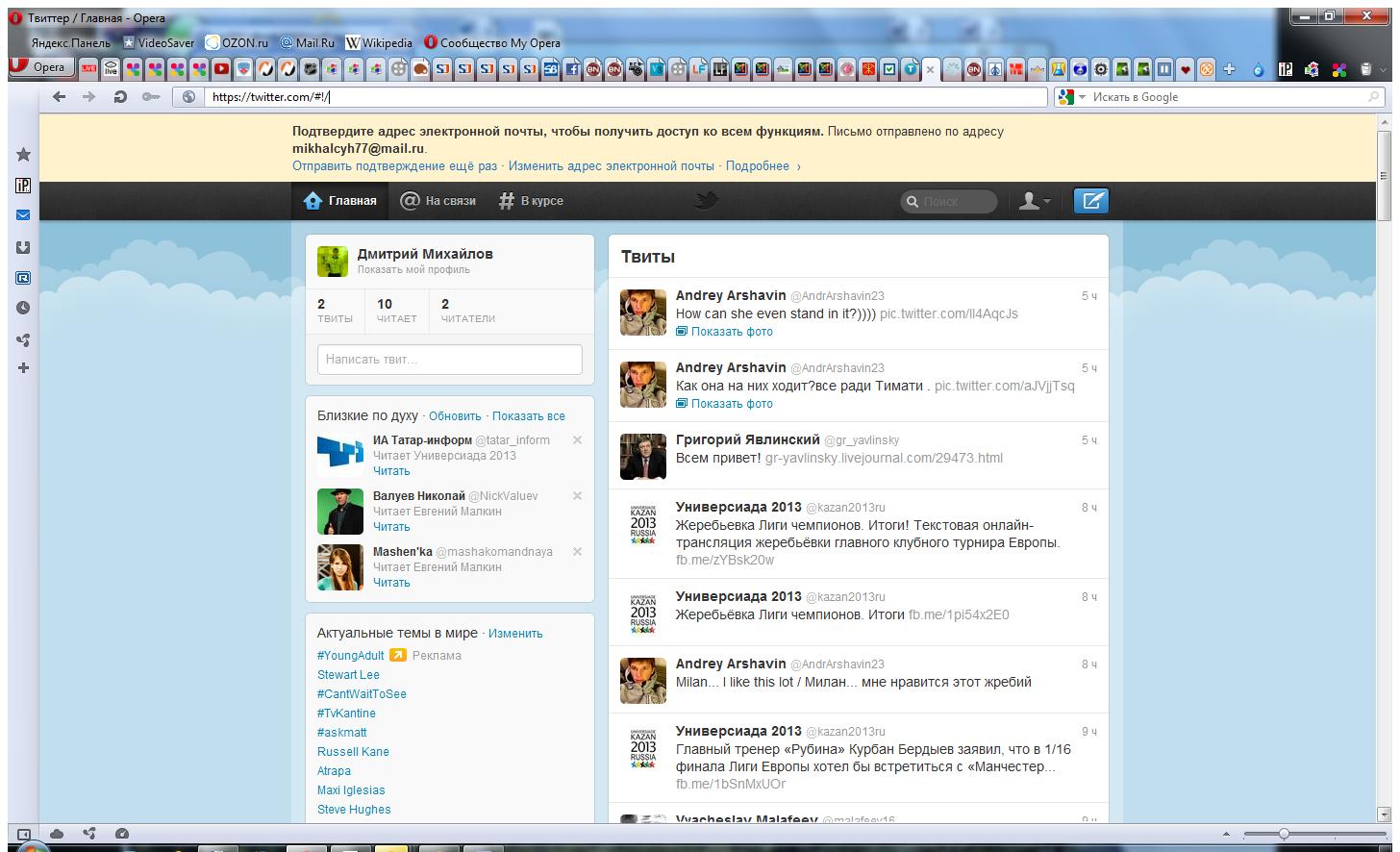Open the Downloads panel in sidebar
The height and width of the screenshot is (852, 1400).
point(23,247)
